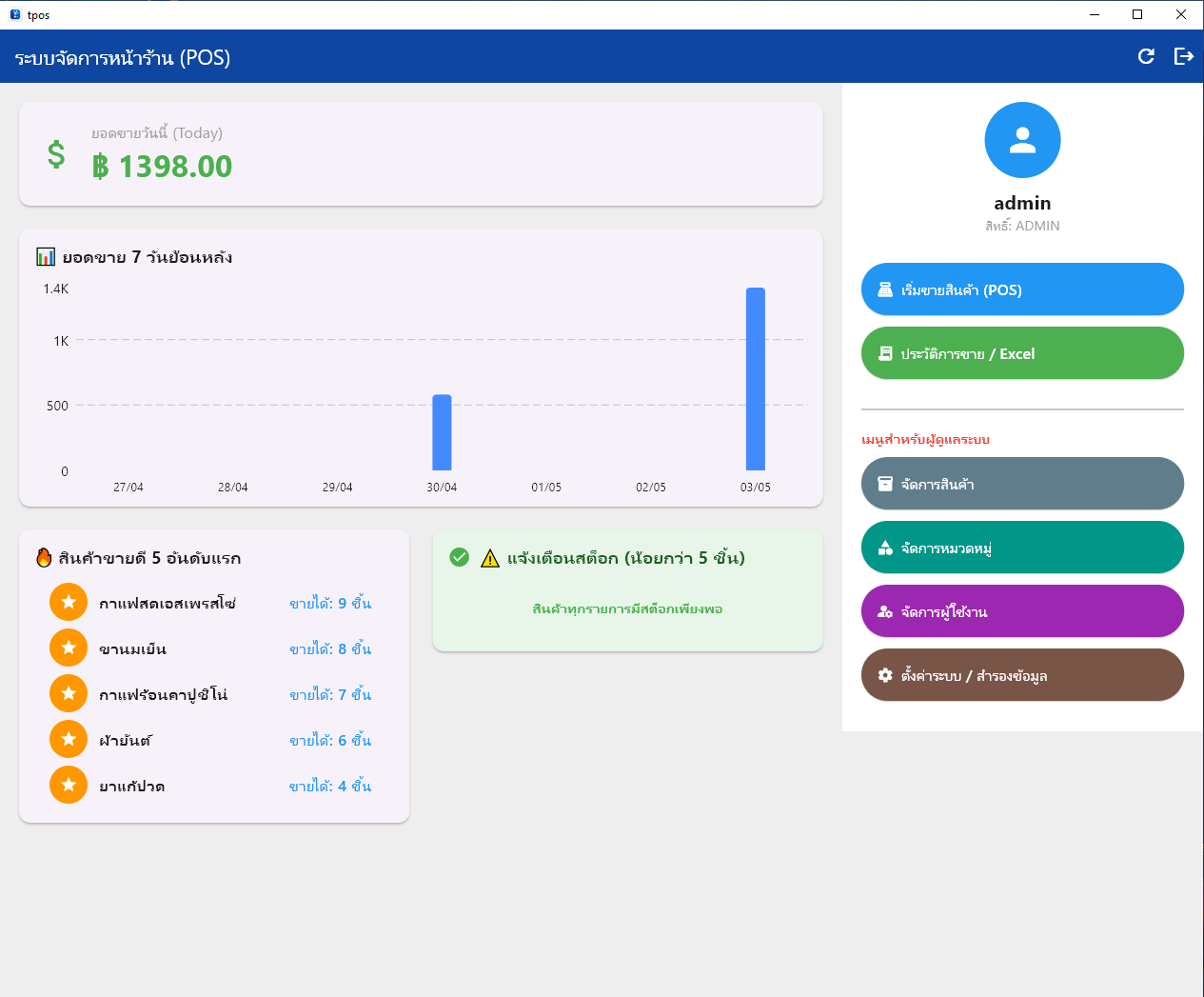The height and width of the screenshot is (997, 1204).
Task: Click the 03/05 sales bar in chart
Action: [x=756, y=379]
